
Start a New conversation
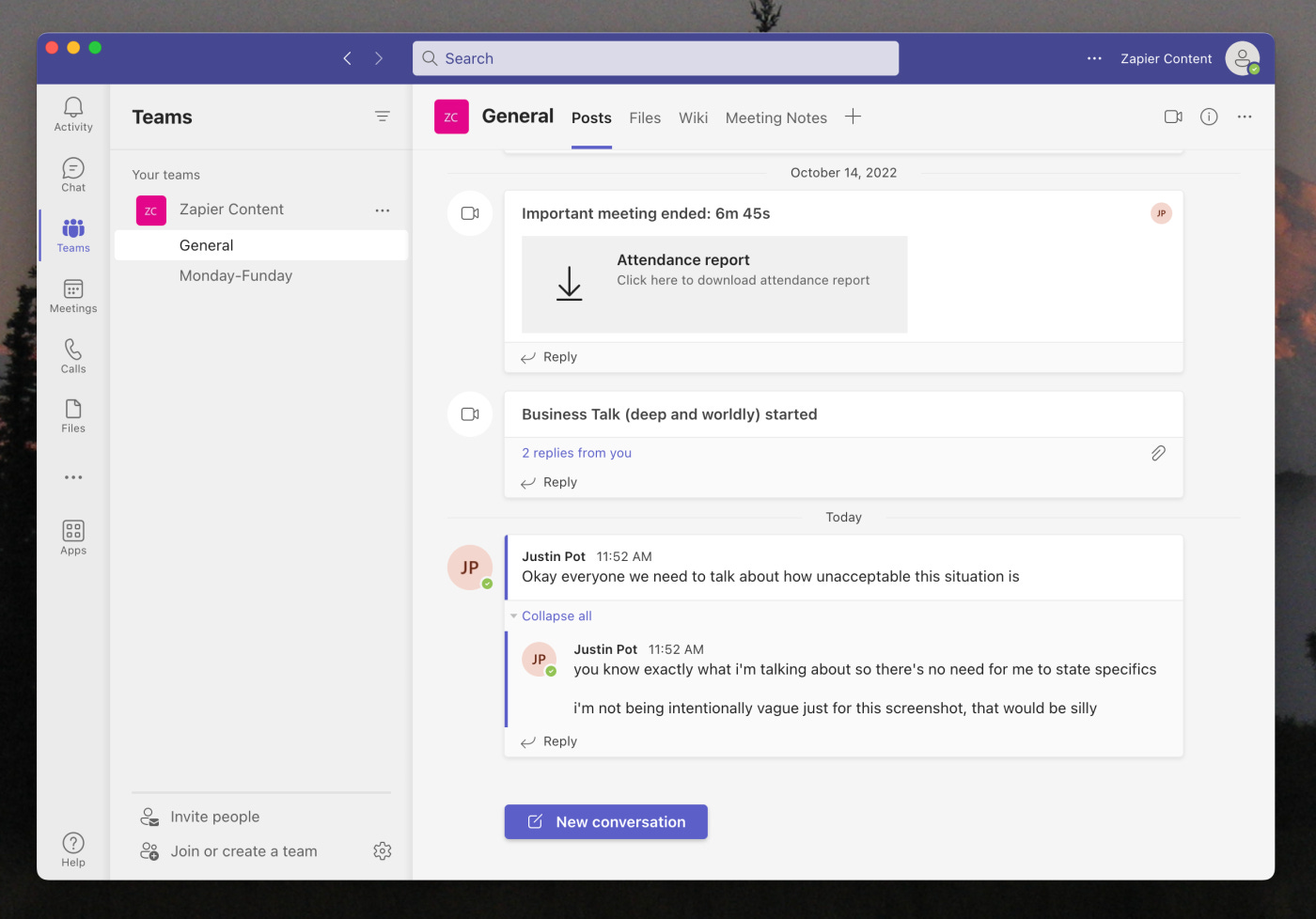pyautogui.click(x=606, y=822)
